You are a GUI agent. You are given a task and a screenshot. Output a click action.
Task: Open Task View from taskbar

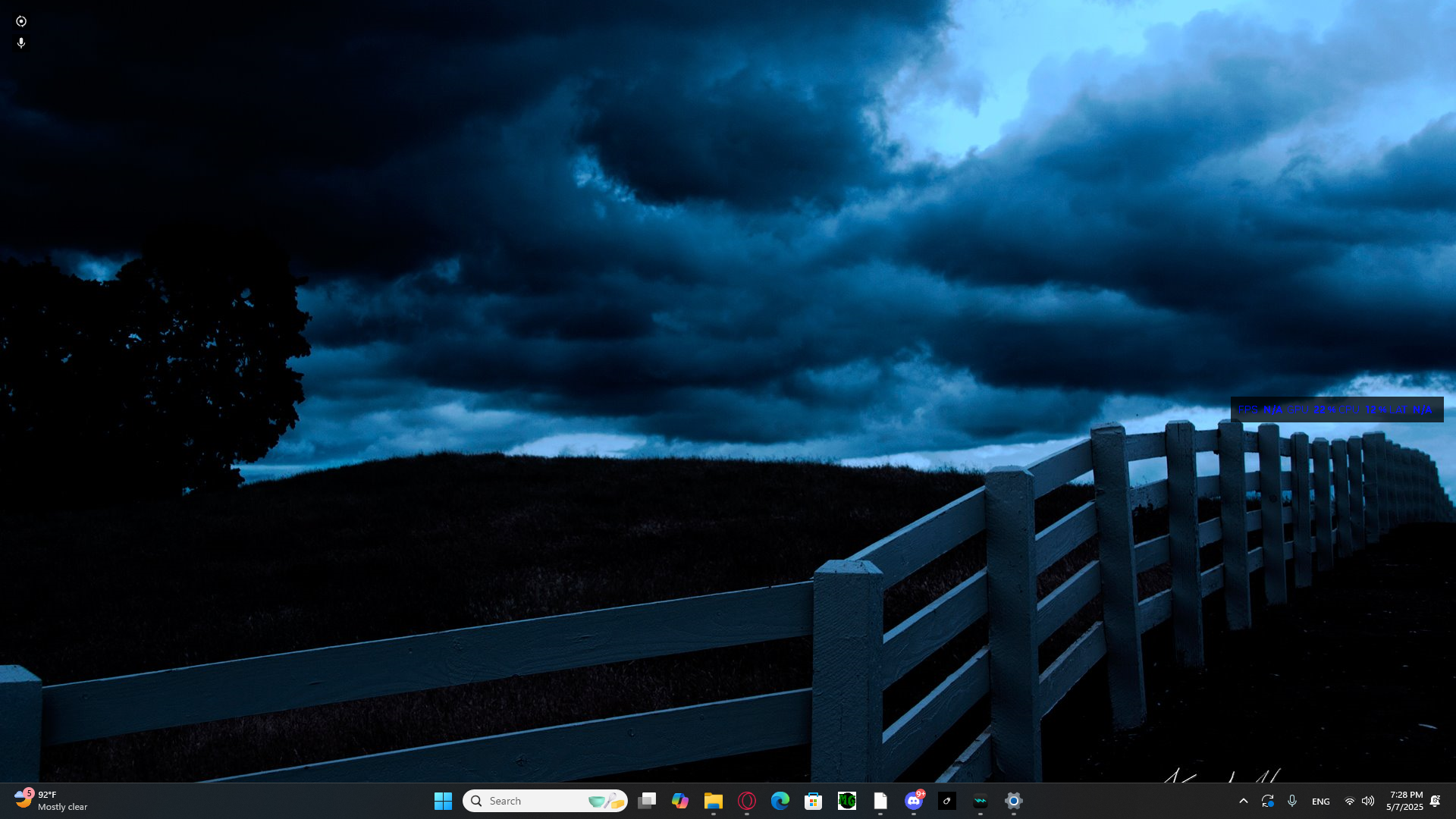coord(647,801)
